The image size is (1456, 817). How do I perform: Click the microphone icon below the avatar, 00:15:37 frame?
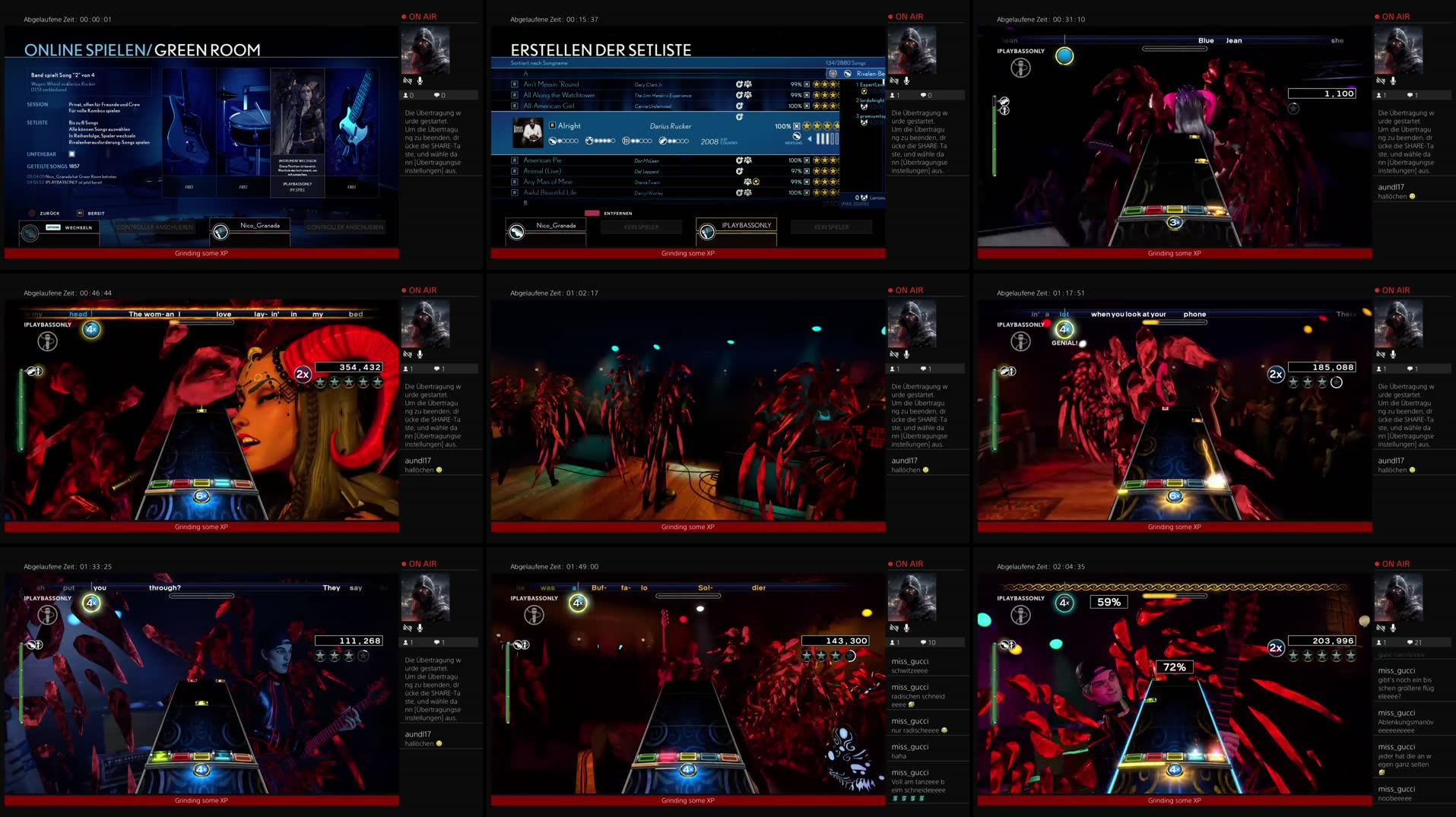pyautogui.click(x=906, y=81)
